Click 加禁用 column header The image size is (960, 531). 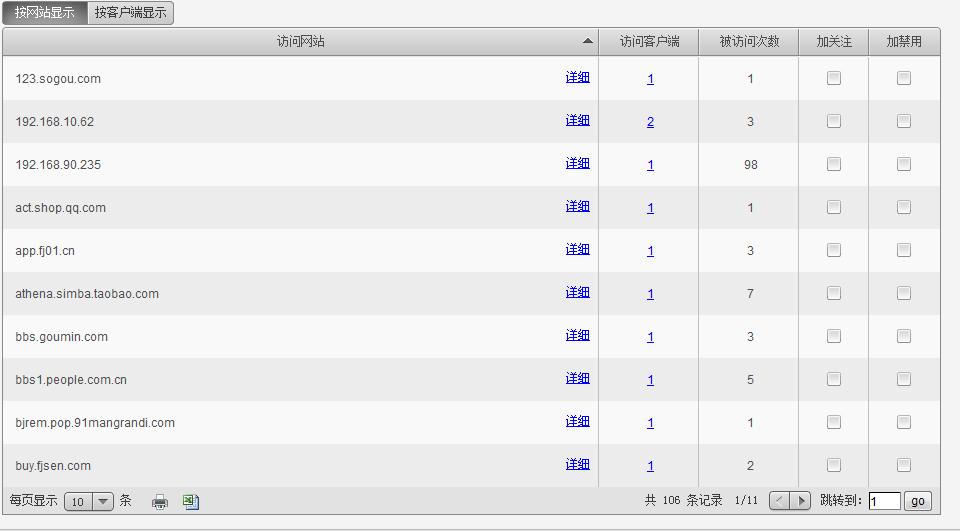pyautogui.click(x=904, y=42)
